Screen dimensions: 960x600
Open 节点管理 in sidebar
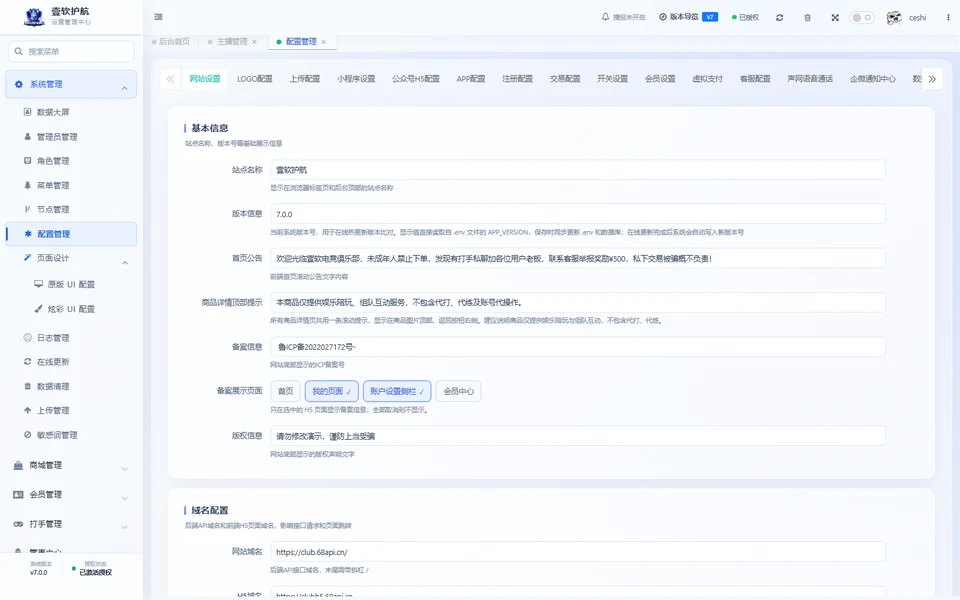[53, 209]
